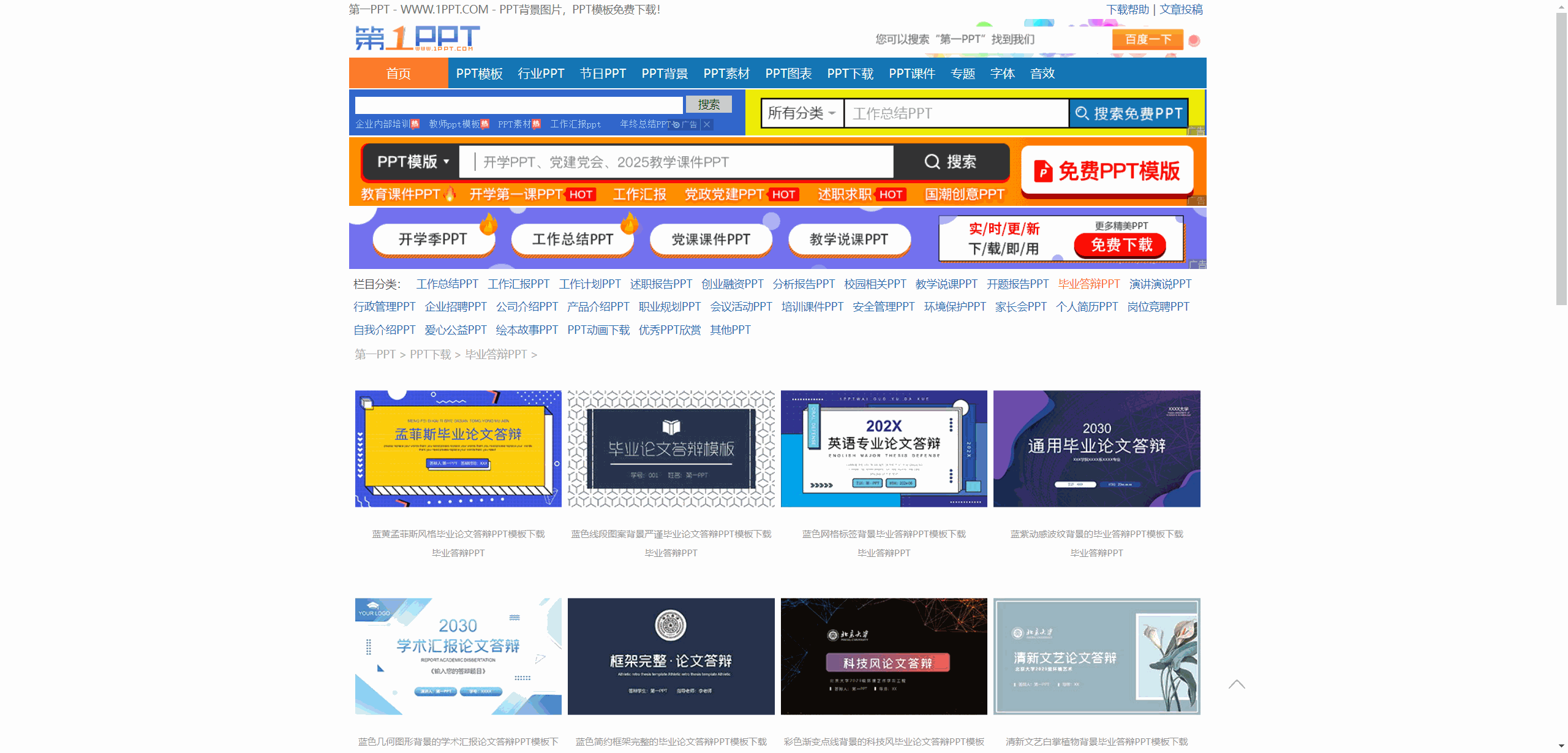Click the red dot icon beside 百度一下

tap(1194, 40)
